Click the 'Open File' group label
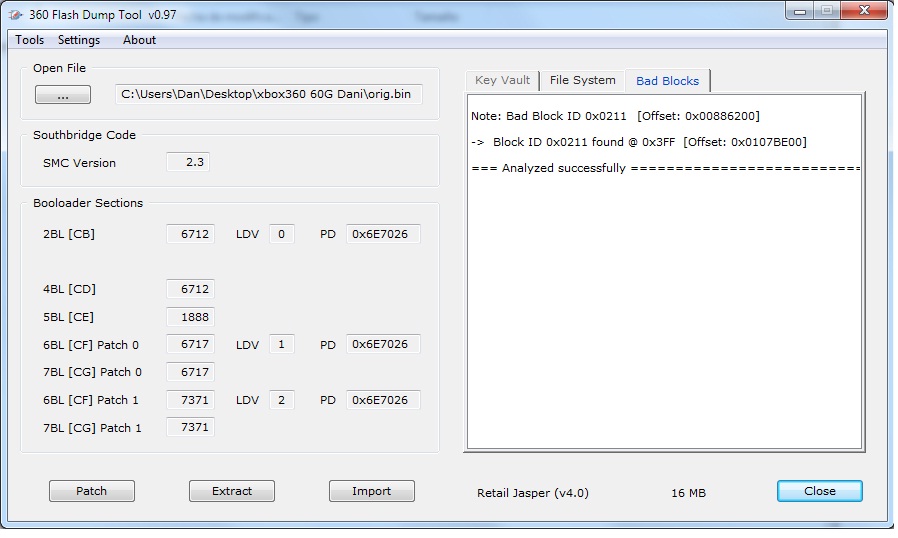The width and height of the screenshot is (898, 538). tap(60, 68)
